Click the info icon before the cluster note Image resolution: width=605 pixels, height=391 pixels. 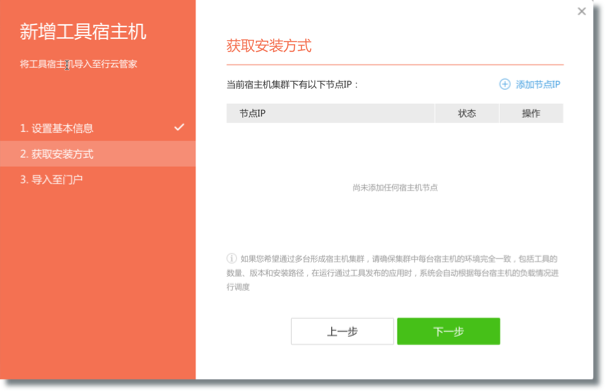[232, 258]
